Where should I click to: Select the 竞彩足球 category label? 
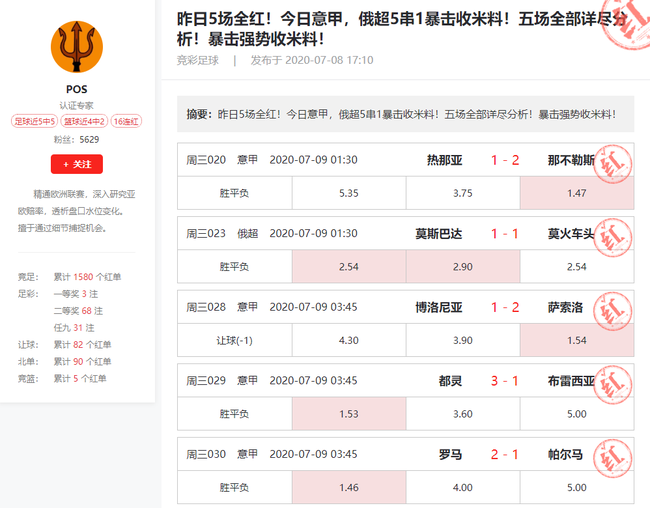tap(198, 61)
